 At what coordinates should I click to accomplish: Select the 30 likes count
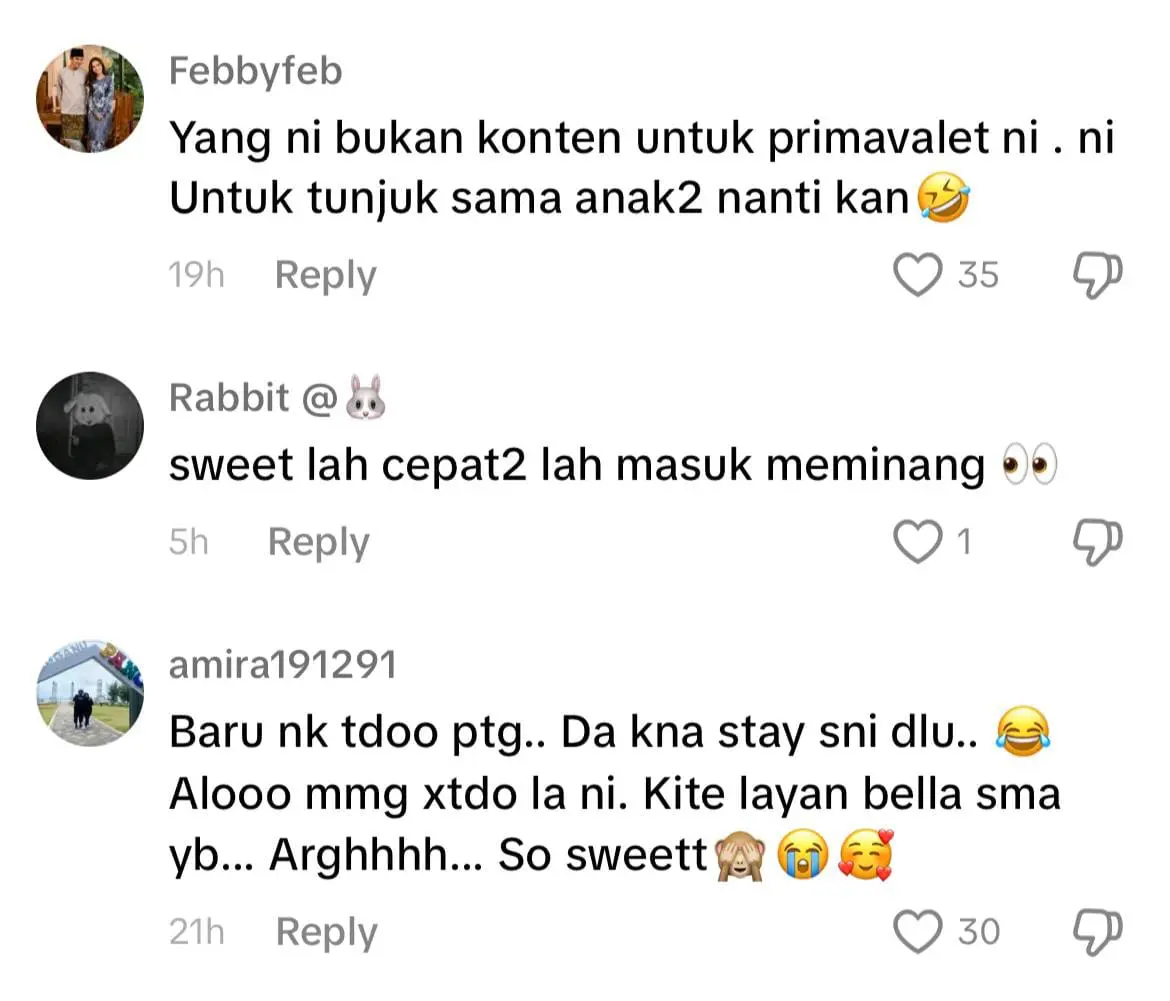[x=978, y=932]
